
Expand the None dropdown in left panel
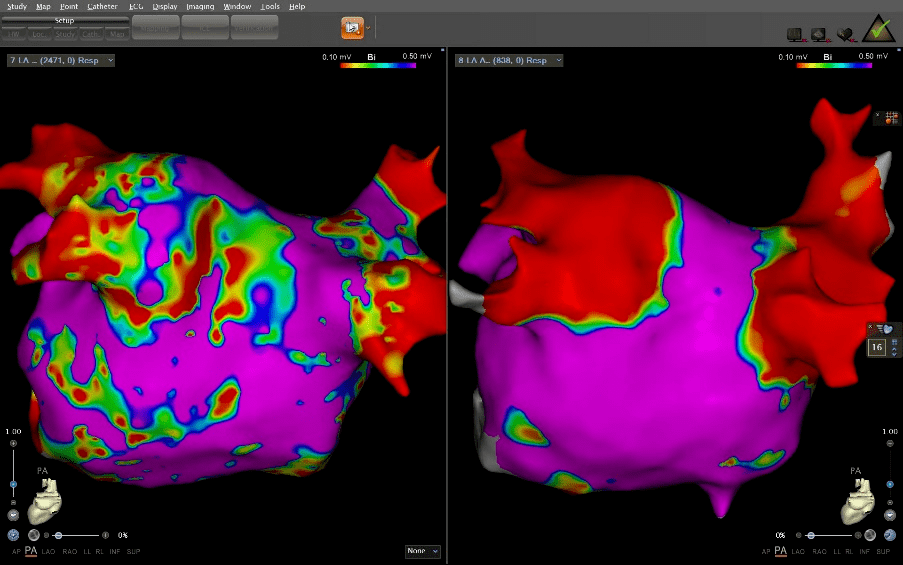422,551
